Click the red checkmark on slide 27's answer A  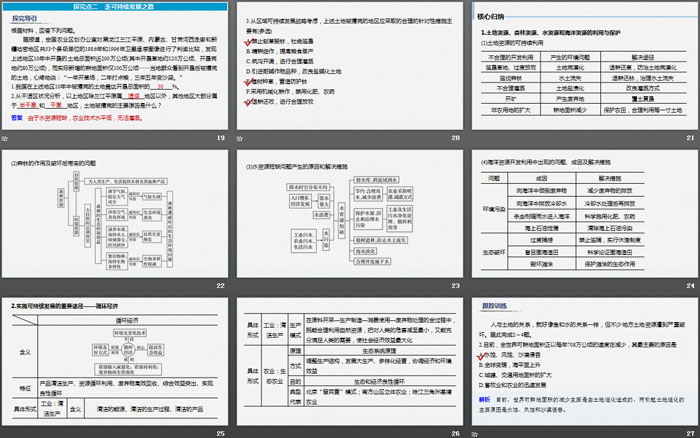[x=477, y=358]
